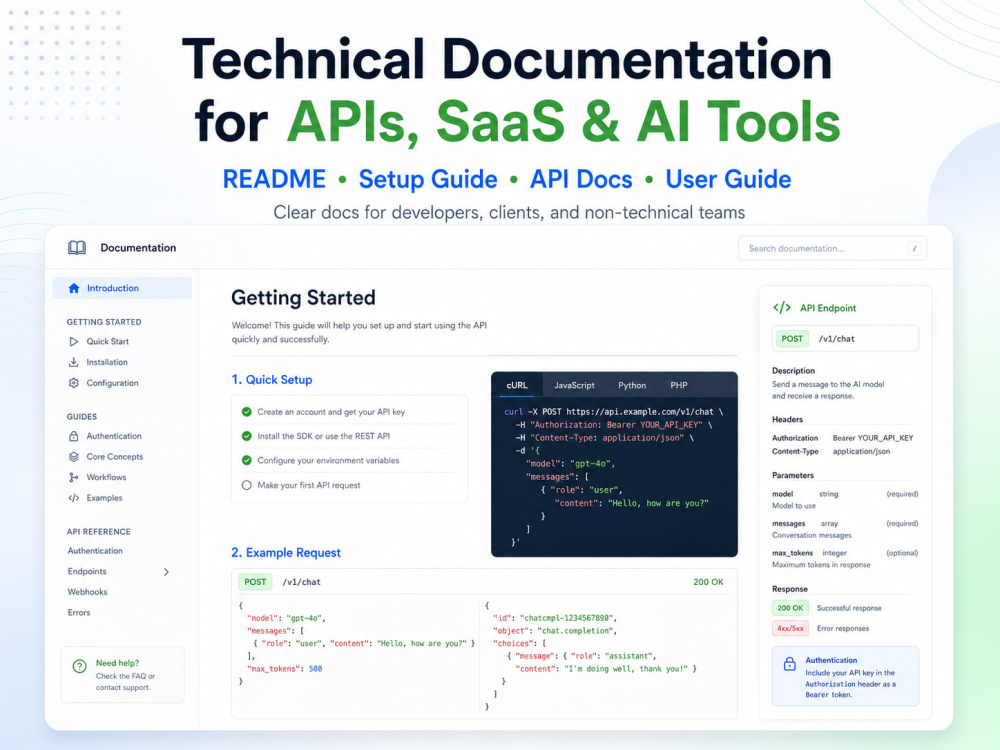Click the '1. Quick Setup' heading
Screen dimensions: 1000x750
pos(272,379)
